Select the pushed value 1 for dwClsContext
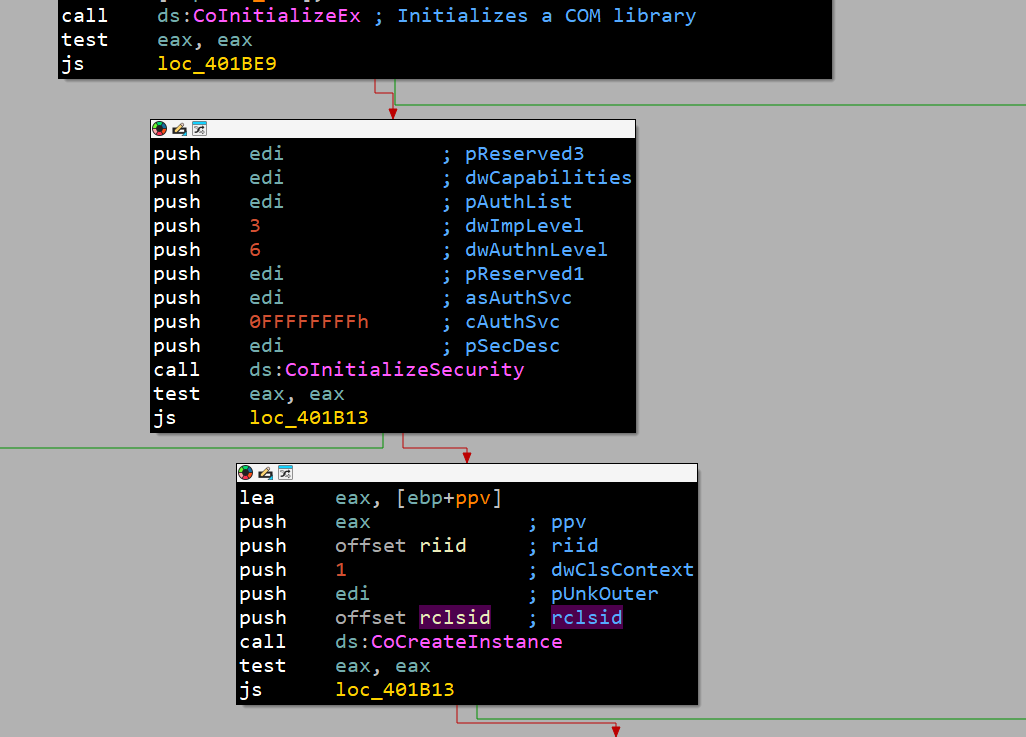The image size is (1026, 737). click(341, 570)
